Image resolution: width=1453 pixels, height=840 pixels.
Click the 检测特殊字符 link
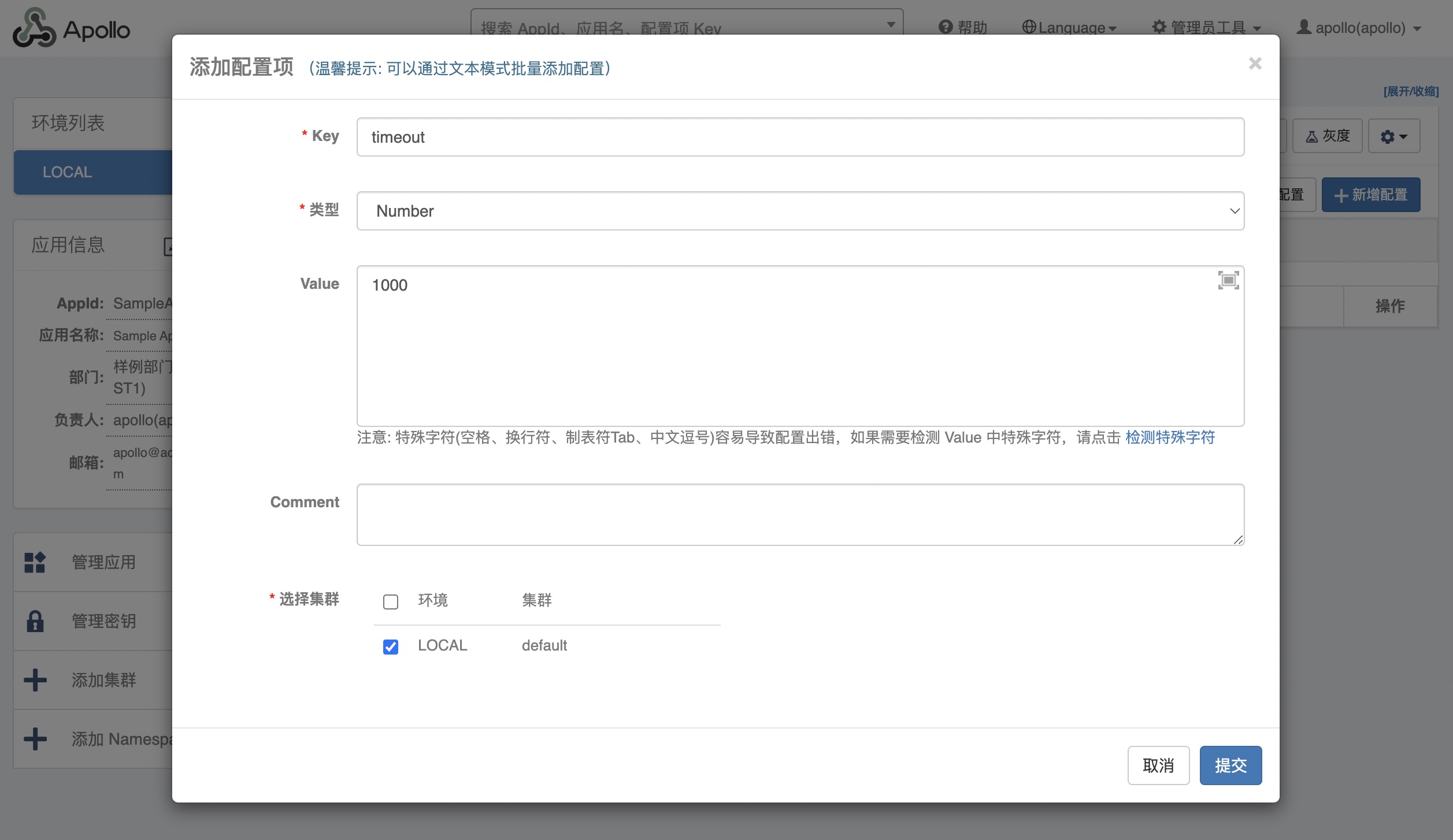(1170, 437)
